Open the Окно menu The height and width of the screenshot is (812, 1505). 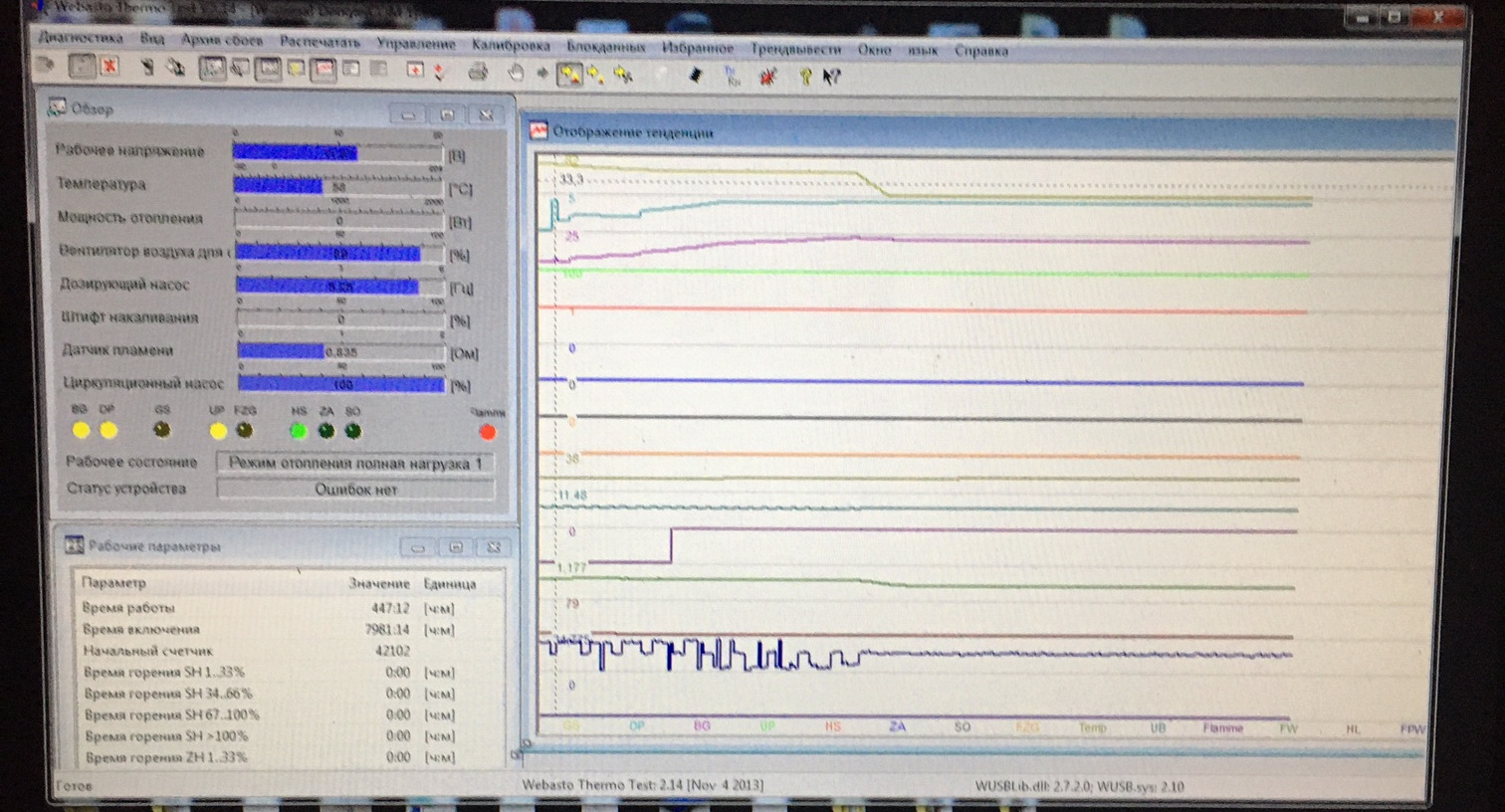pyautogui.click(x=875, y=50)
